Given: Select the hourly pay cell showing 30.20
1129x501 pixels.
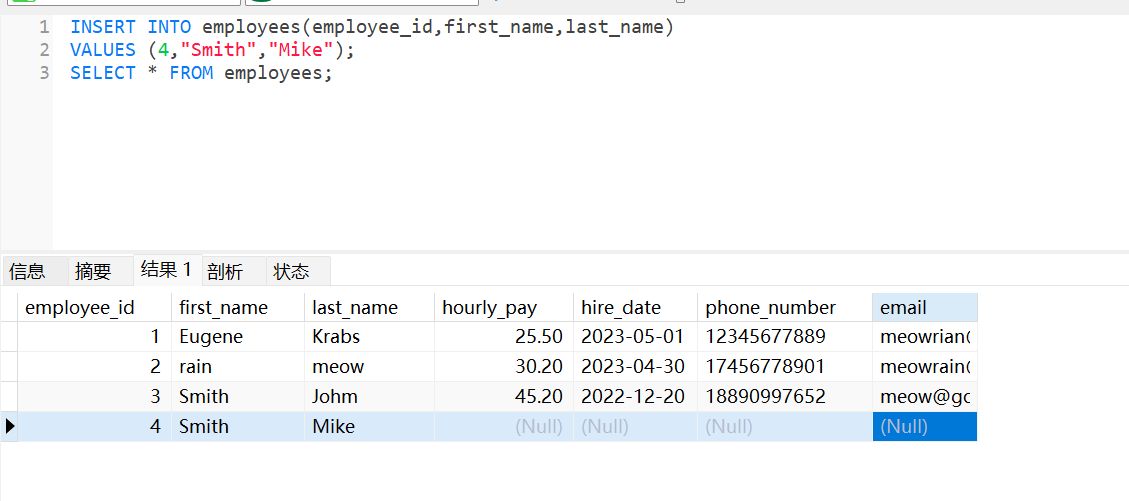Looking at the screenshot, I should click(538, 367).
